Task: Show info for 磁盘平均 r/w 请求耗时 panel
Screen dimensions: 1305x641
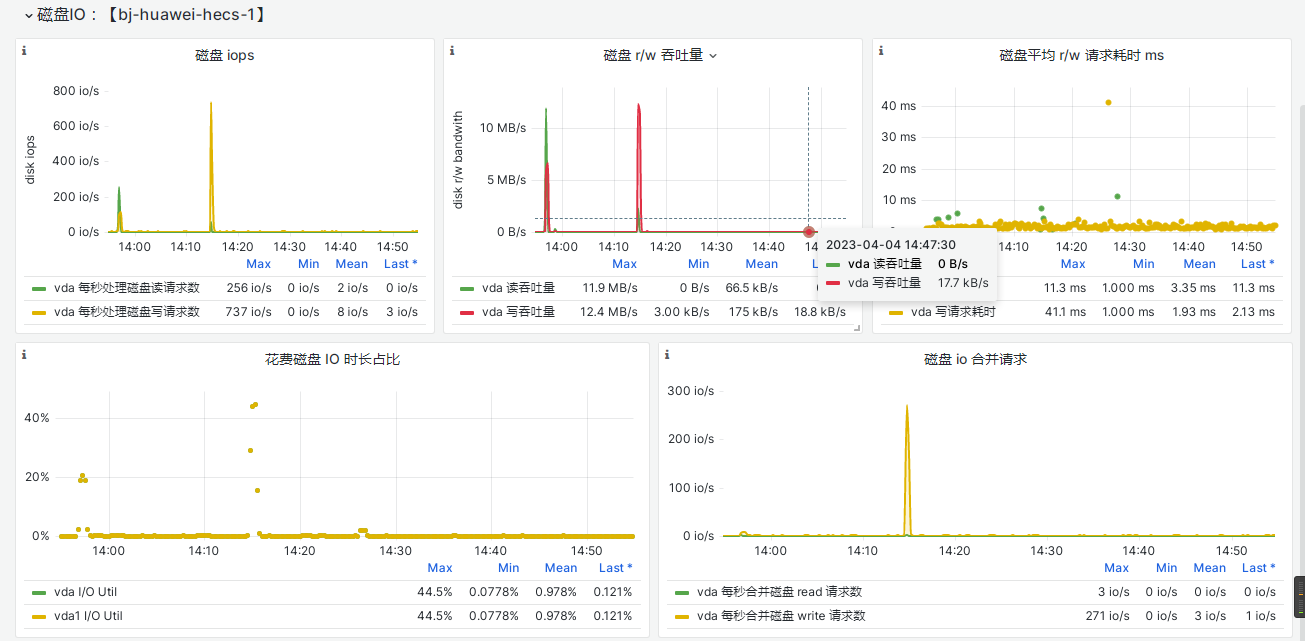Action: (x=880, y=50)
